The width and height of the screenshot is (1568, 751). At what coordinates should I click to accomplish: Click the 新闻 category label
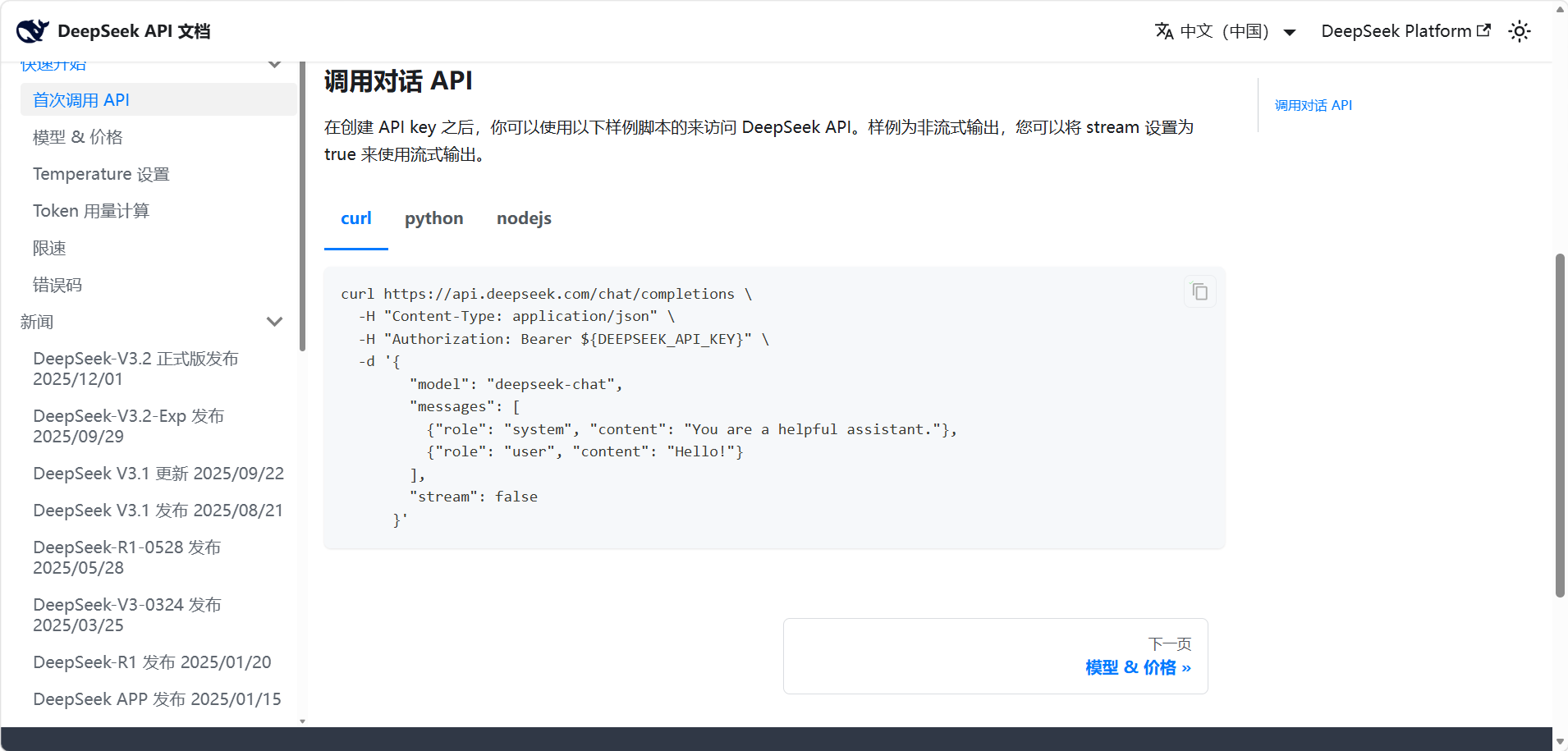(37, 322)
